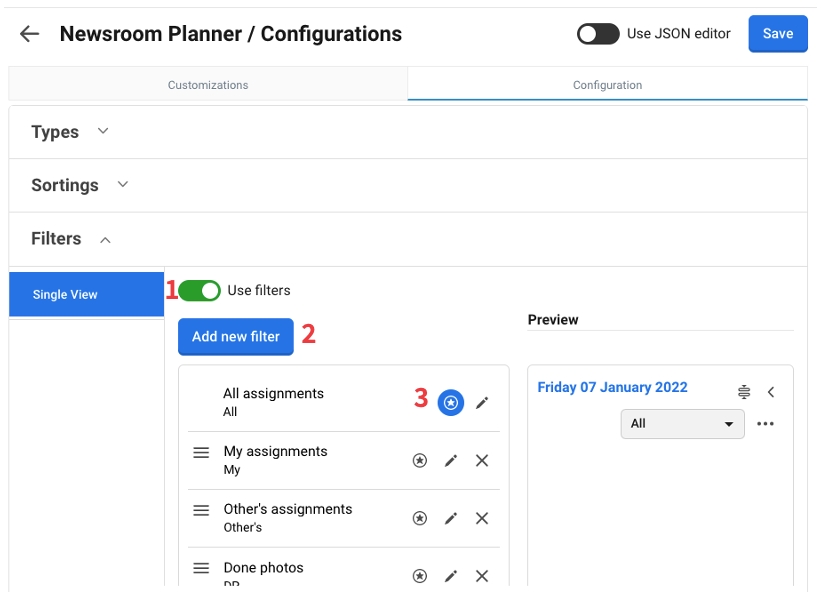
Task: Set All assignments as default filter star
Action: pos(451,402)
